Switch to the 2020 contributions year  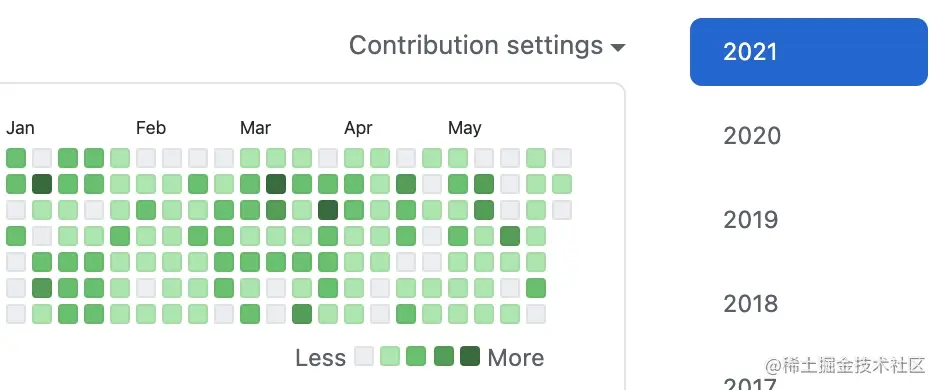[x=752, y=136]
